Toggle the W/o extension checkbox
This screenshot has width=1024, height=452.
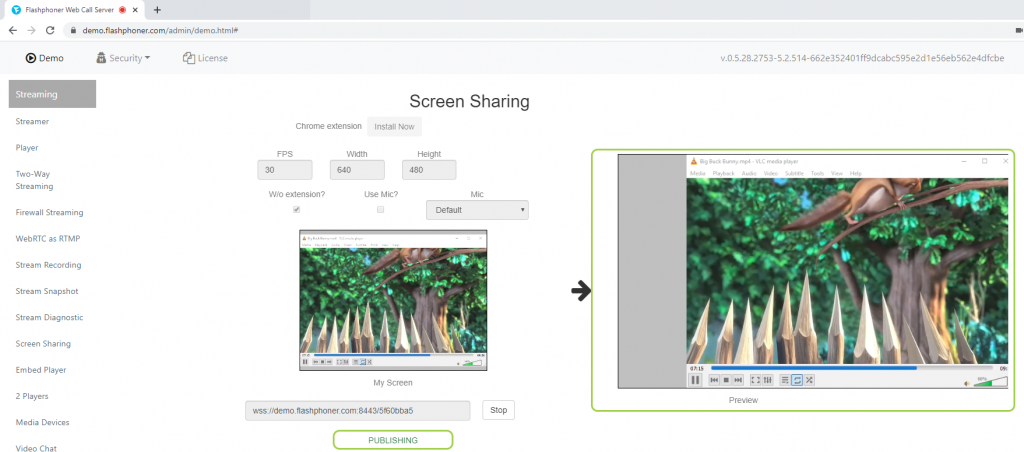pyautogui.click(x=296, y=210)
